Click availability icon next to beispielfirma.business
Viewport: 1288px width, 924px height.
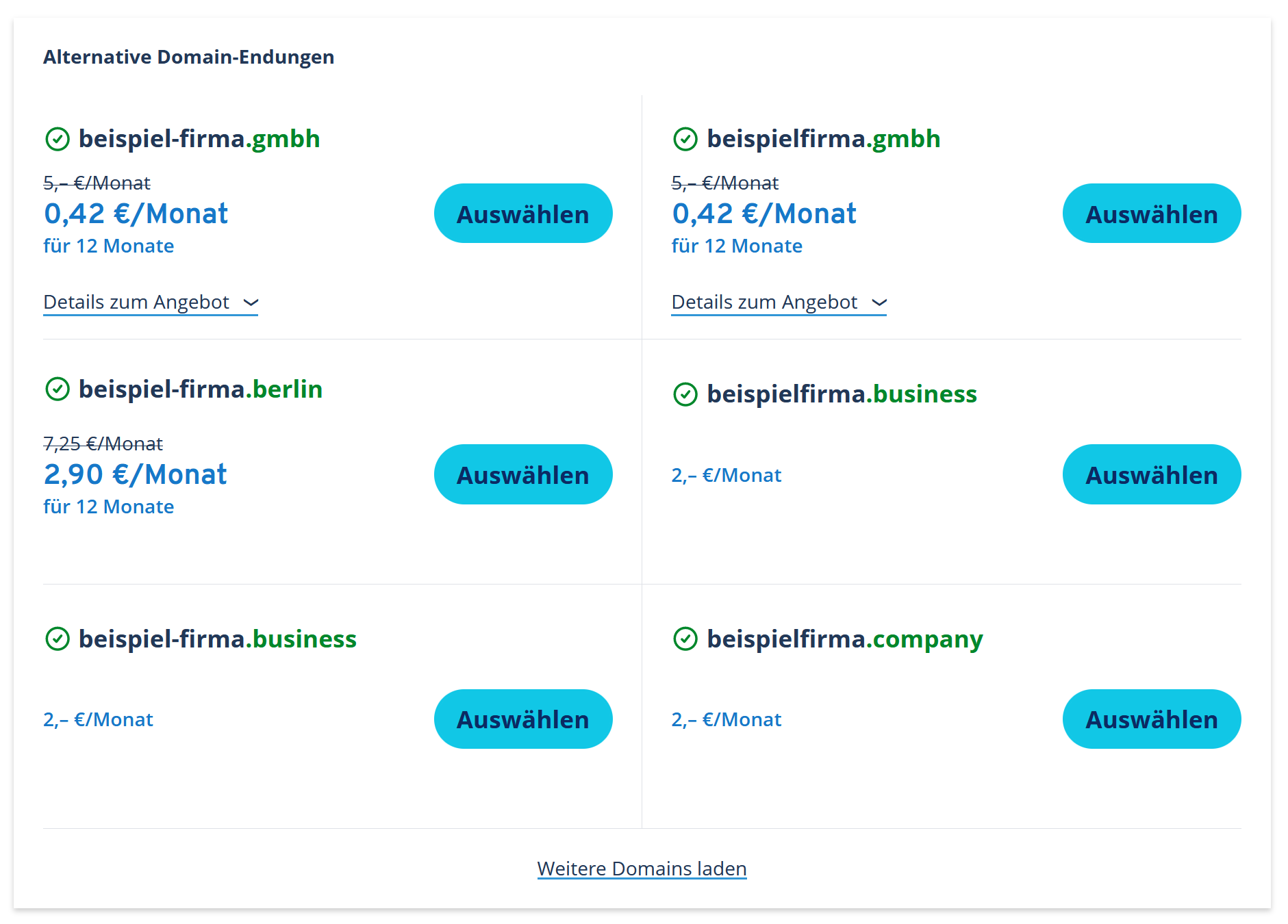pos(685,394)
